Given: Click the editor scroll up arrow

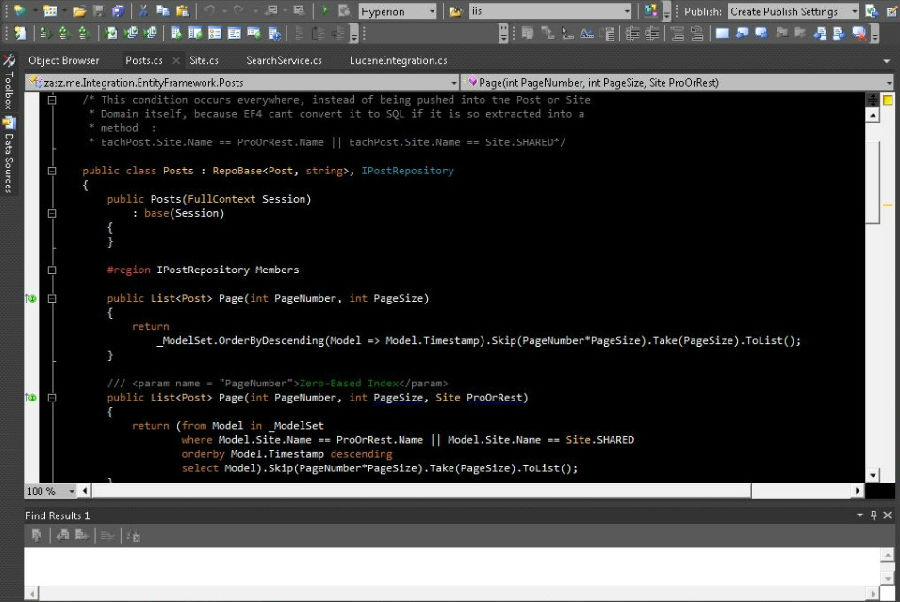Looking at the screenshot, I should (x=872, y=115).
